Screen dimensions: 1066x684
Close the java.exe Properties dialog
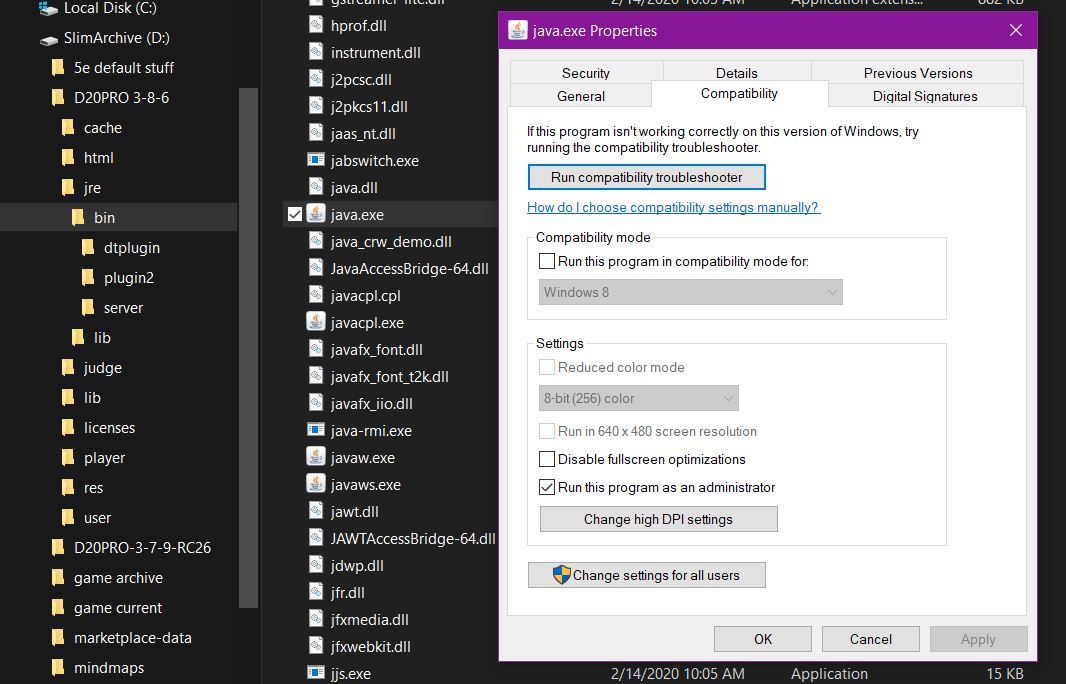(1016, 31)
